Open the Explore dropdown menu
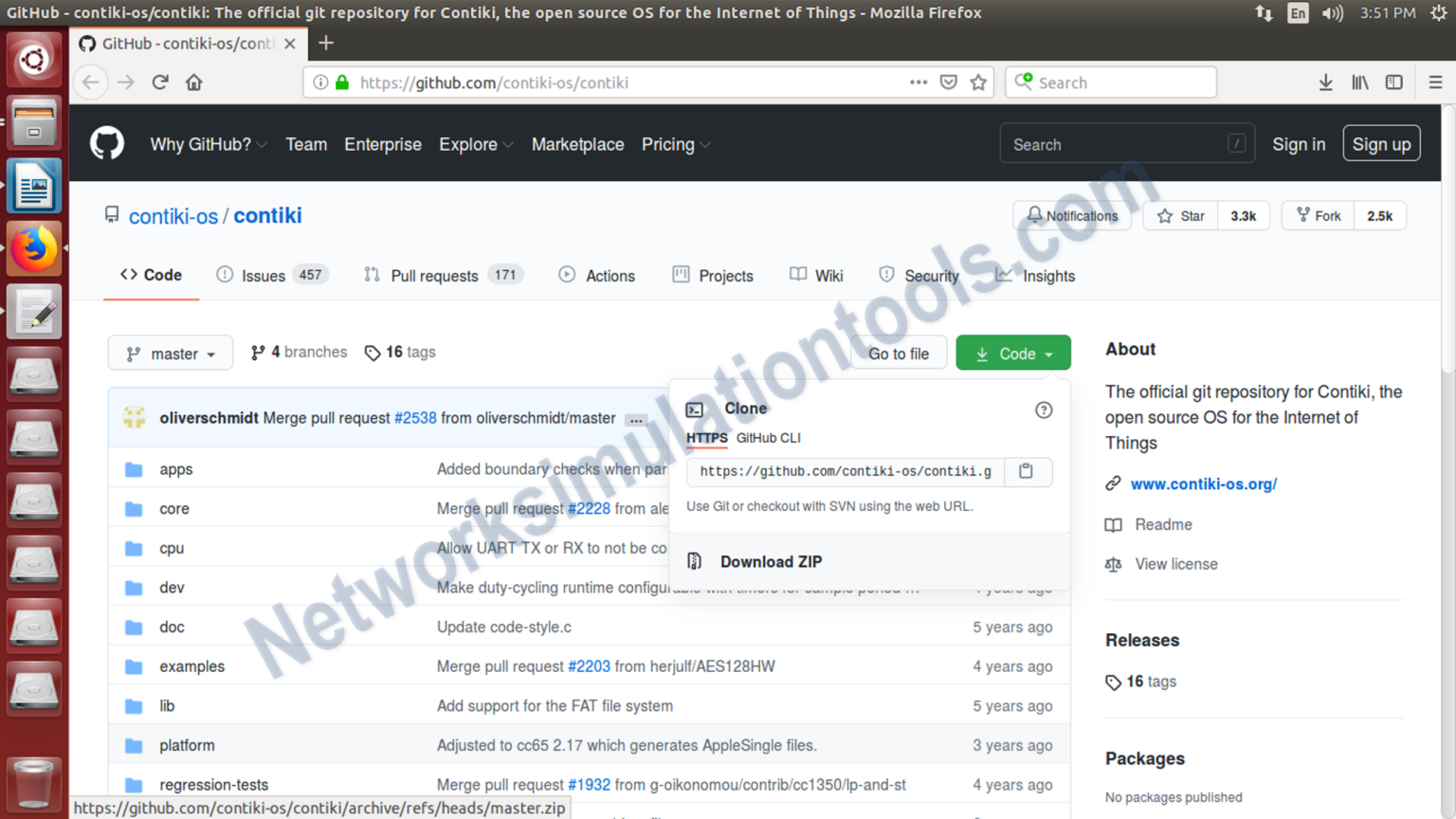This screenshot has height=819, width=1456. [475, 144]
